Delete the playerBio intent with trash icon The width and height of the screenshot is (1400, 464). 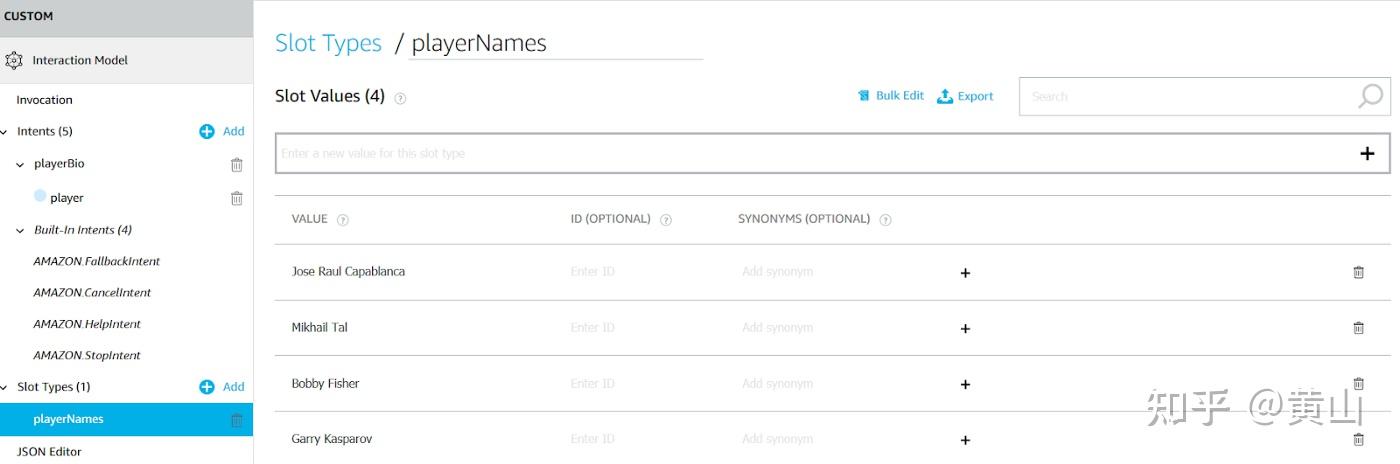point(237,165)
